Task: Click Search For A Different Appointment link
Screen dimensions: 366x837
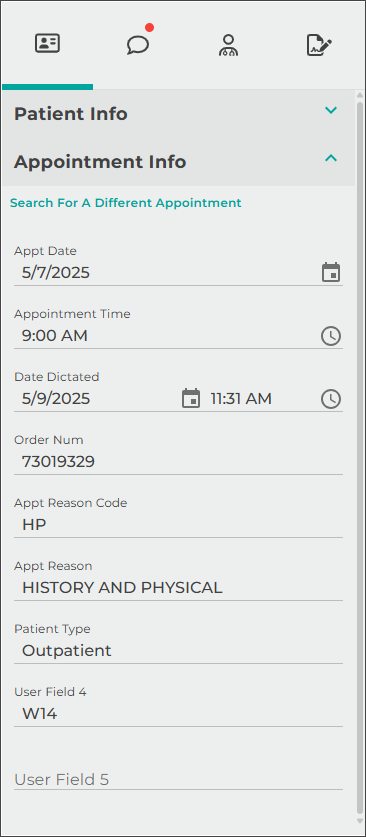Action: (x=126, y=203)
